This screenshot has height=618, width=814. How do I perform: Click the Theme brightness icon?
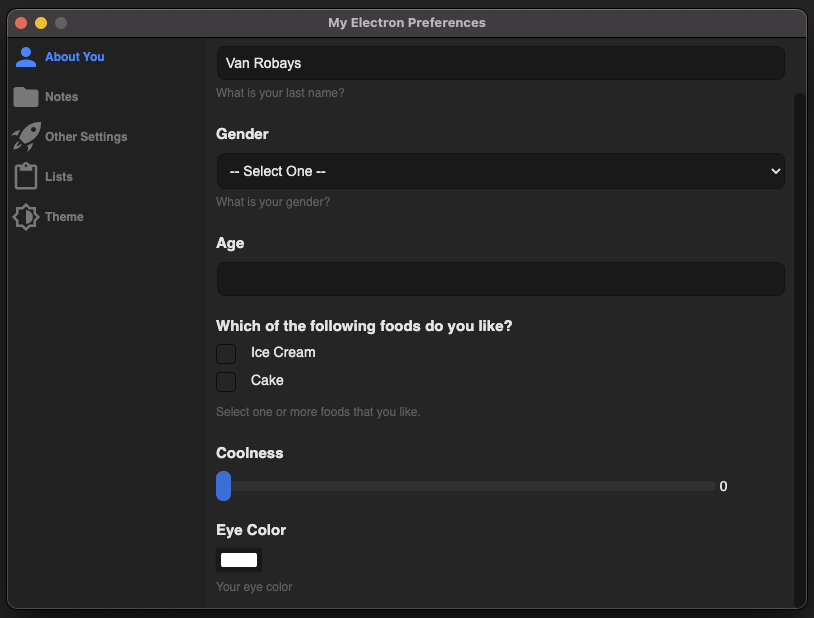click(x=26, y=216)
